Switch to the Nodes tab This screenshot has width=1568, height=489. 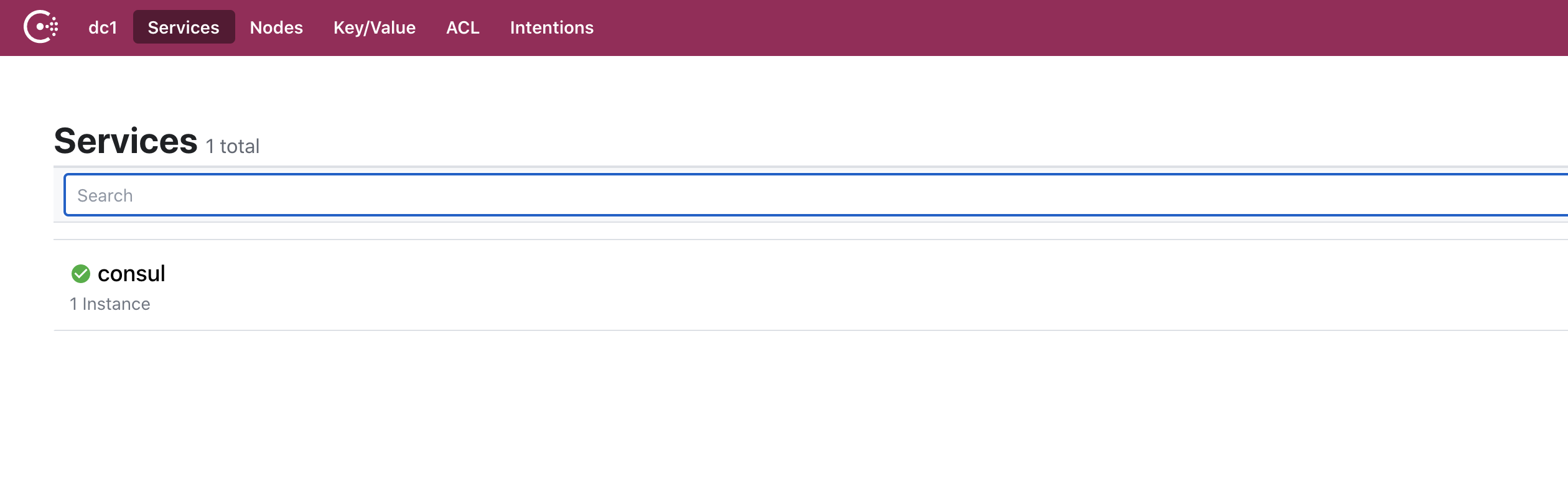276,27
